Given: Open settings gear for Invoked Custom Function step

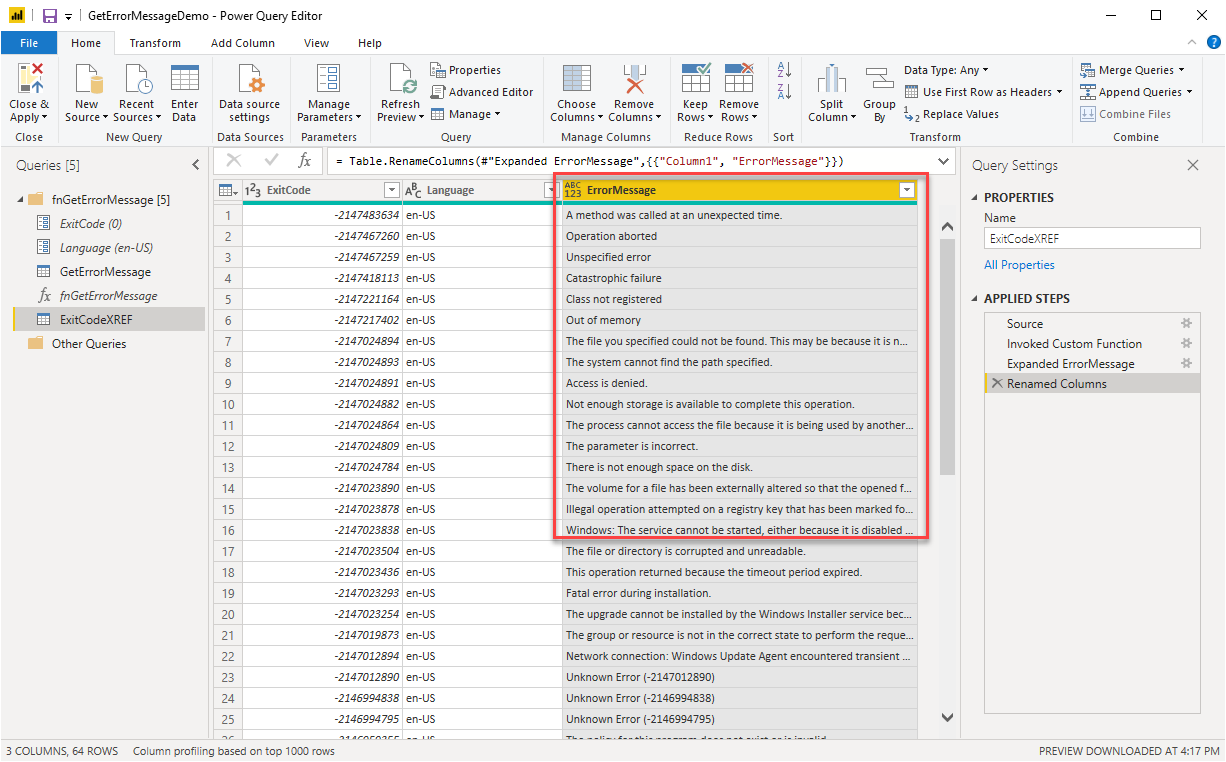Looking at the screenshot, I should pos(1187,344).
